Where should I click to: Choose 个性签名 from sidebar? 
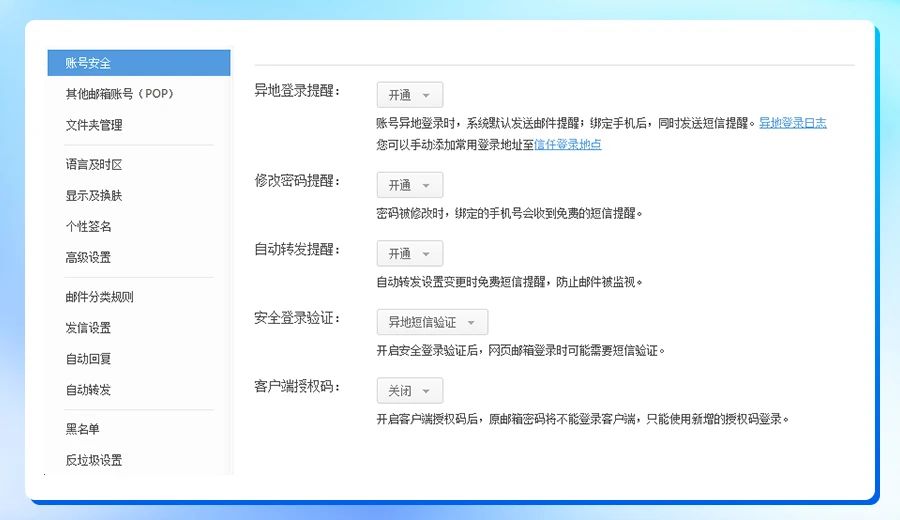point(88,226)
